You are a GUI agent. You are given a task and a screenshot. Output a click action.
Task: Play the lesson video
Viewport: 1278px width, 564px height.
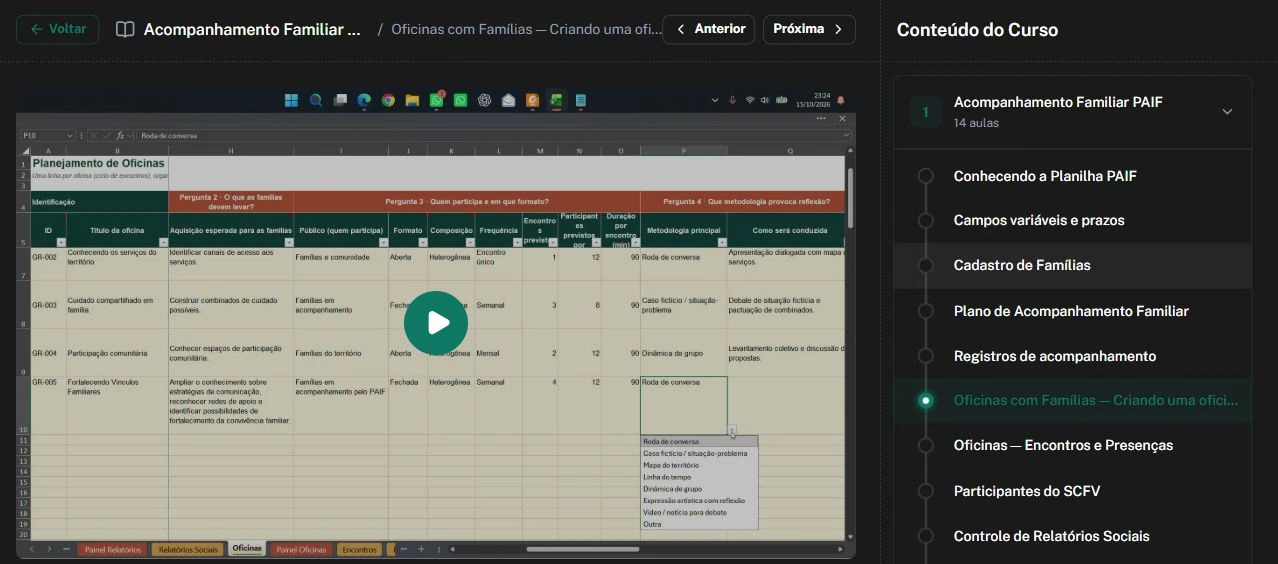(436, 322)
